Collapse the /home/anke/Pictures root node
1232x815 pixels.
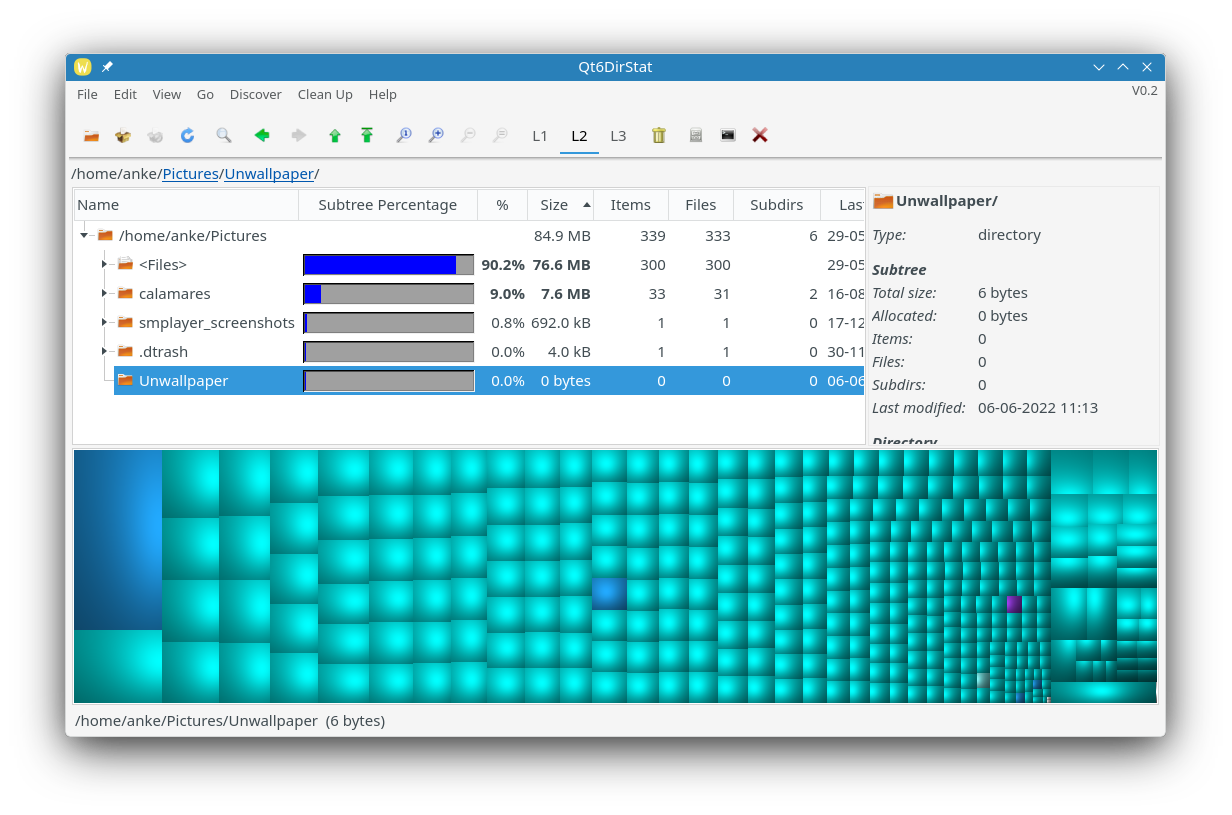pos(84,236)
